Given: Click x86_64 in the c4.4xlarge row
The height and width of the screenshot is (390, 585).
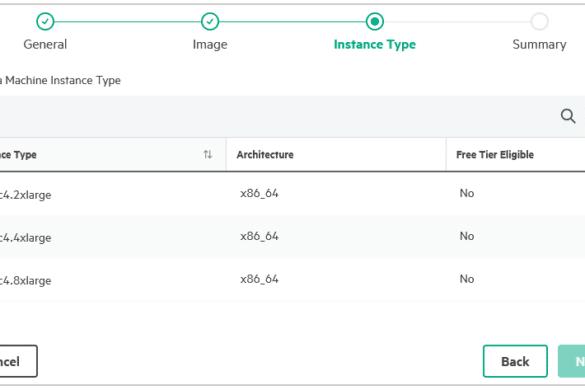Looking at the screenshot, I should click(259, 236).
